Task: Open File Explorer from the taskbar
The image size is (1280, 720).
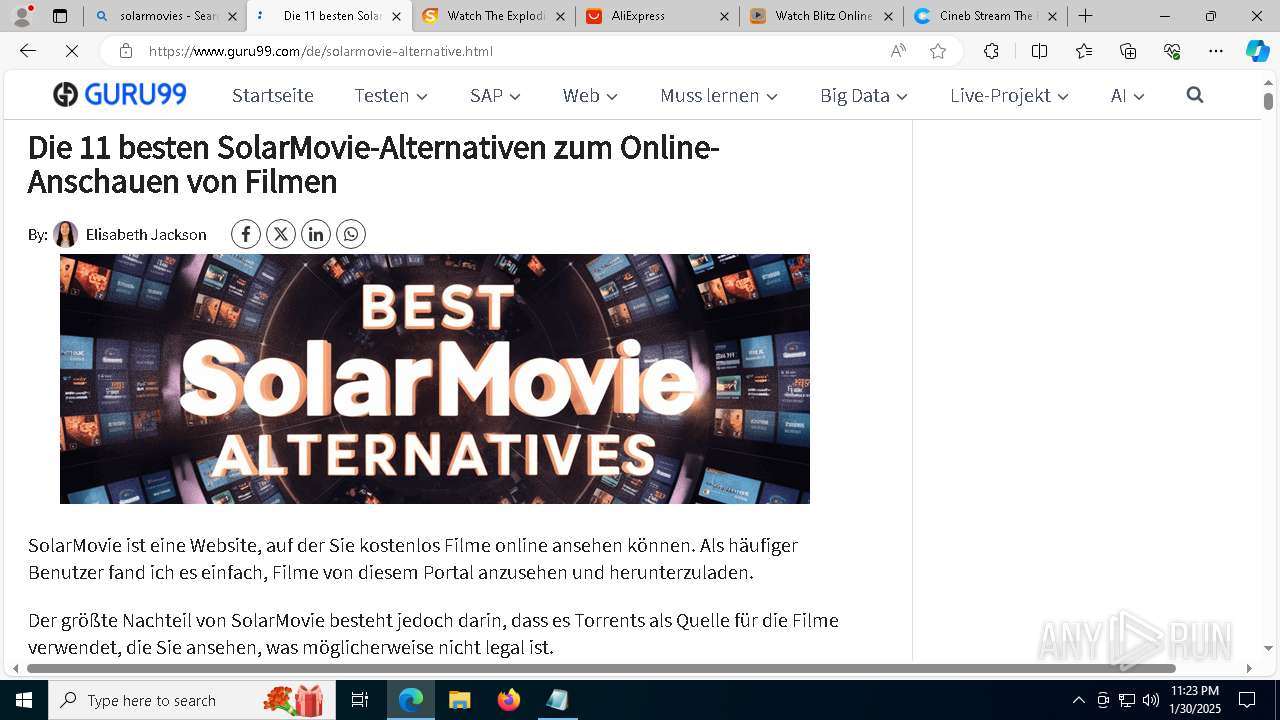Action: click(460, 700)
